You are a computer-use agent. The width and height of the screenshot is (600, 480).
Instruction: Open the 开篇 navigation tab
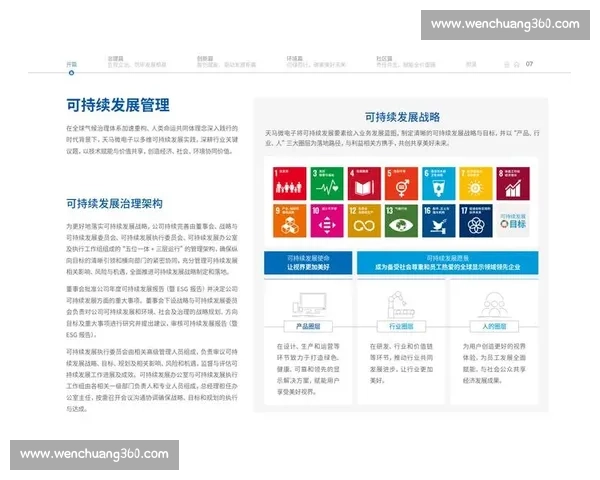pos(71,63)
